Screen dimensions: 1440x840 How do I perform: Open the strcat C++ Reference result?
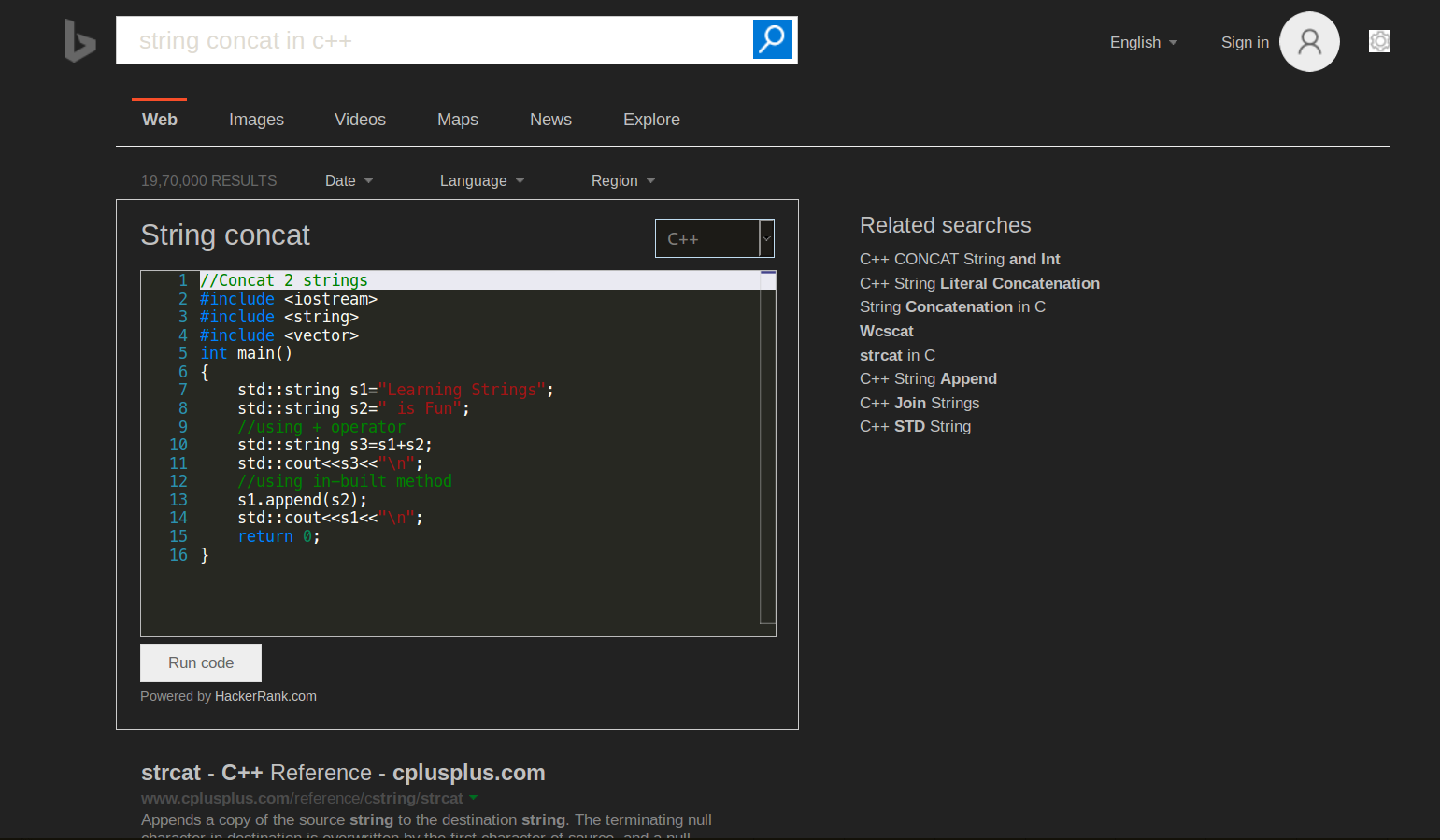point(342,773)
